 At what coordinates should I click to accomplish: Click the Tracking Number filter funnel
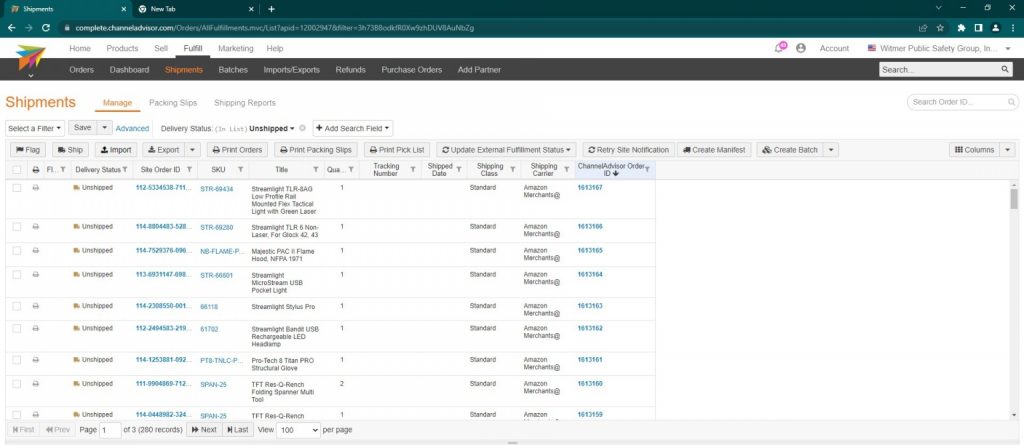[413, 170]
